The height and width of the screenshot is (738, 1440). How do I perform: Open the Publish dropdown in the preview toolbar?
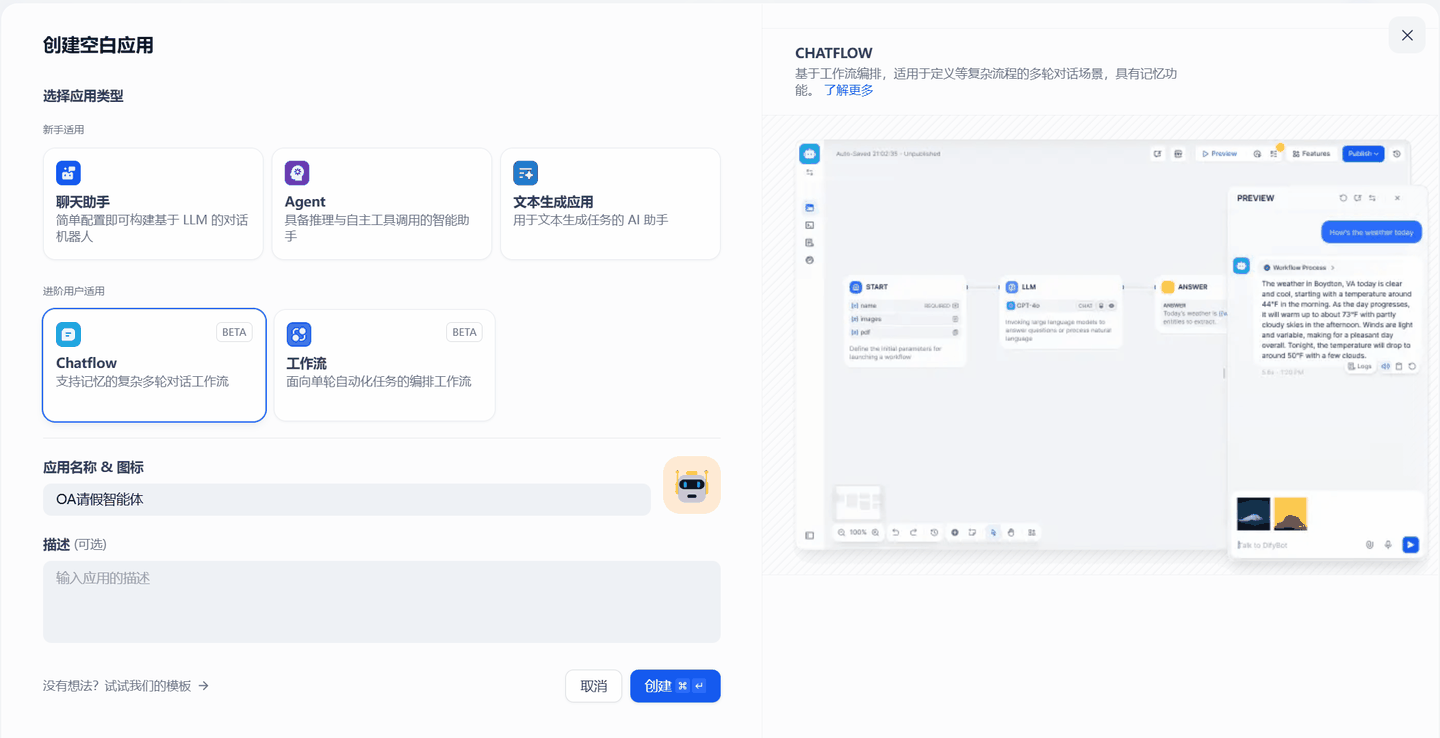click(x=1362, y=153)
